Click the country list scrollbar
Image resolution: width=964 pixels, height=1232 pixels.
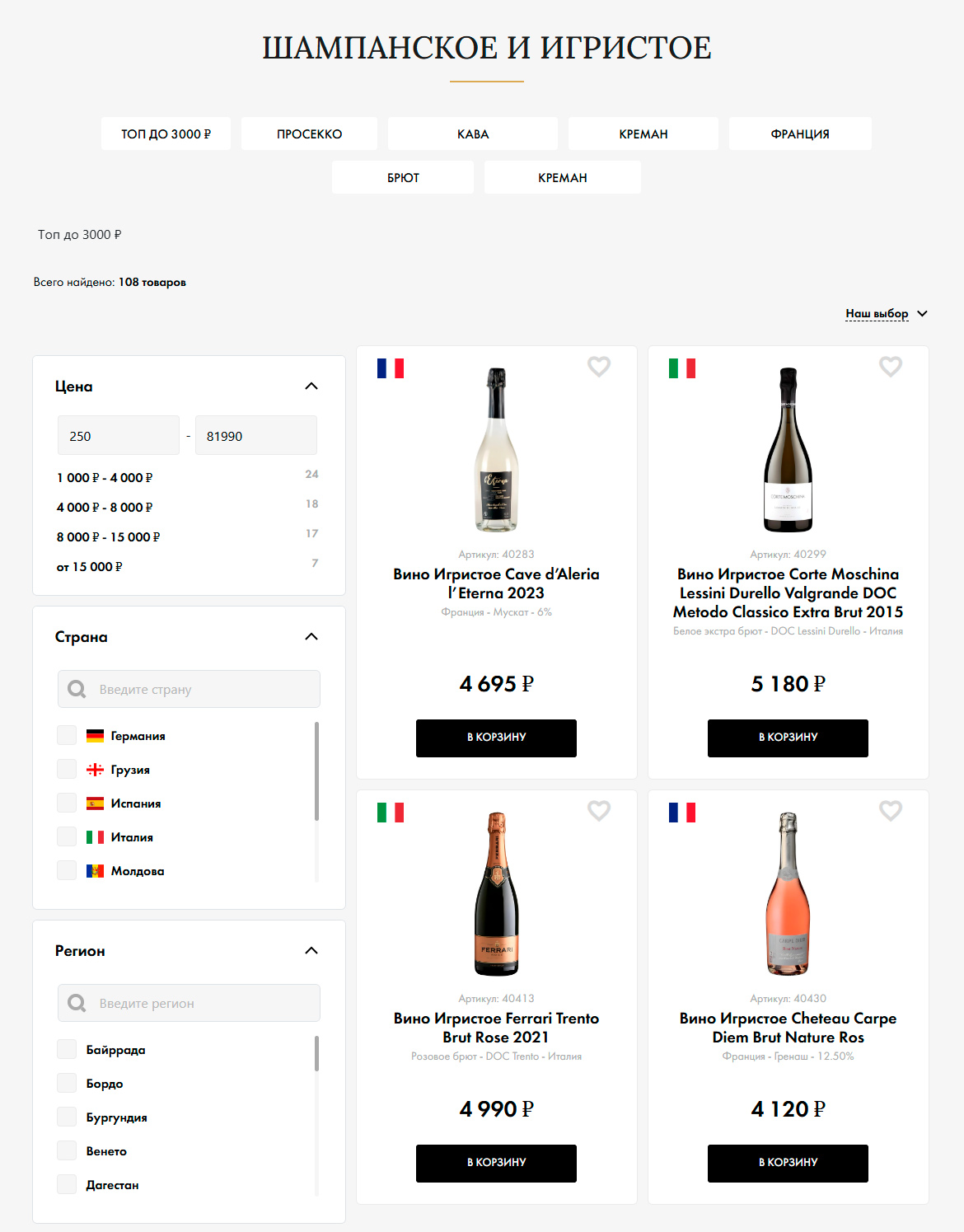316,771
